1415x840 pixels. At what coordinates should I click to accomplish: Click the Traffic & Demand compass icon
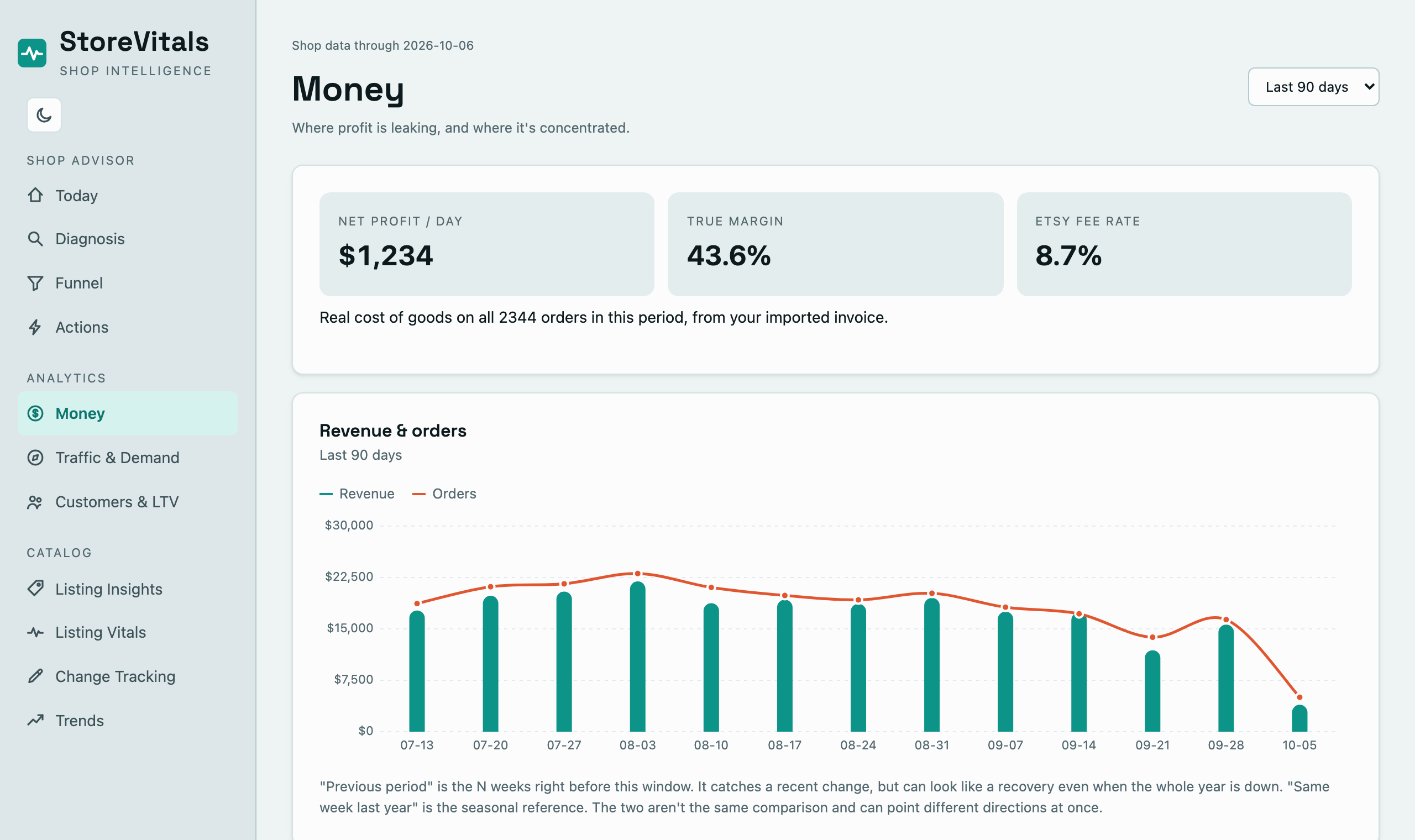[35, 458]
